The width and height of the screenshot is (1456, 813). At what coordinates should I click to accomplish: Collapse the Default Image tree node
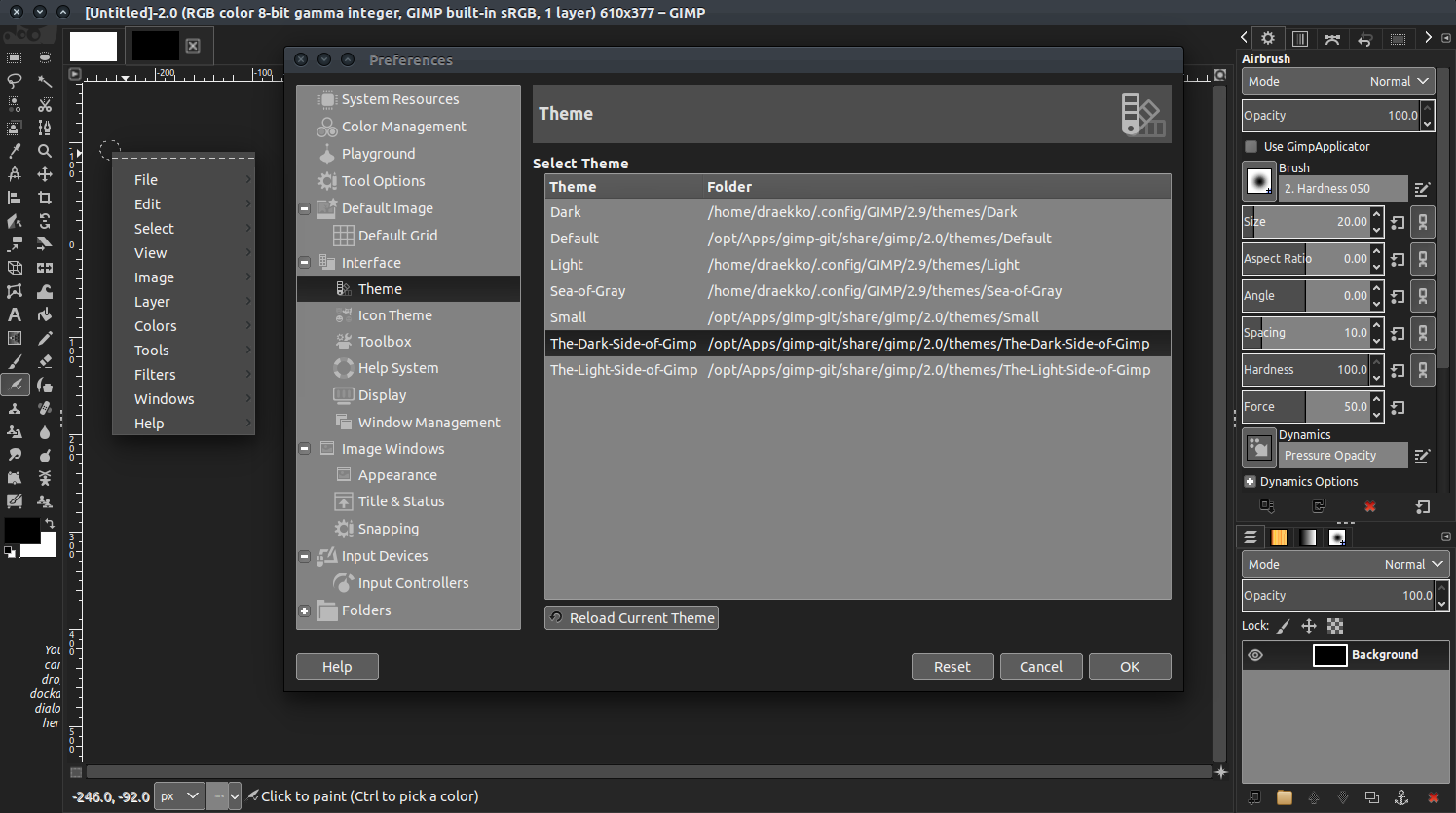click(304, 208)
